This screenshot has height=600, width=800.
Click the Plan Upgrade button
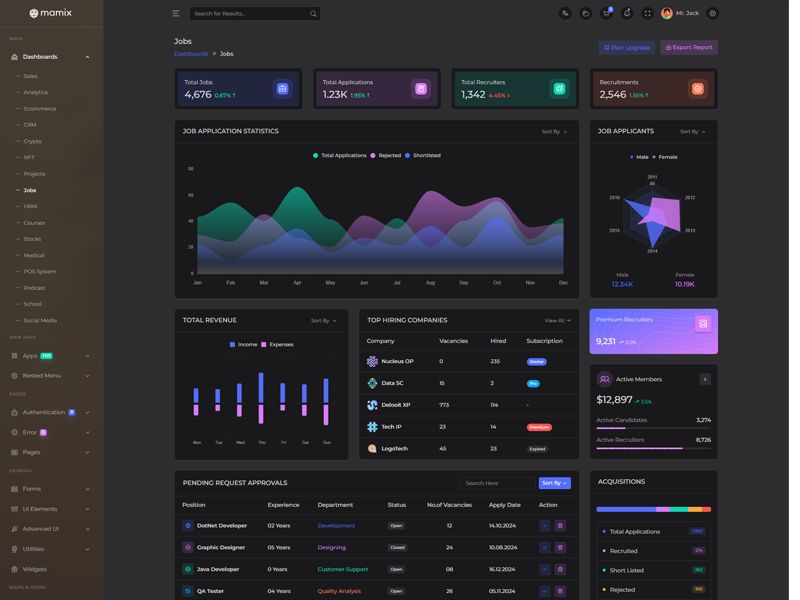627,47
